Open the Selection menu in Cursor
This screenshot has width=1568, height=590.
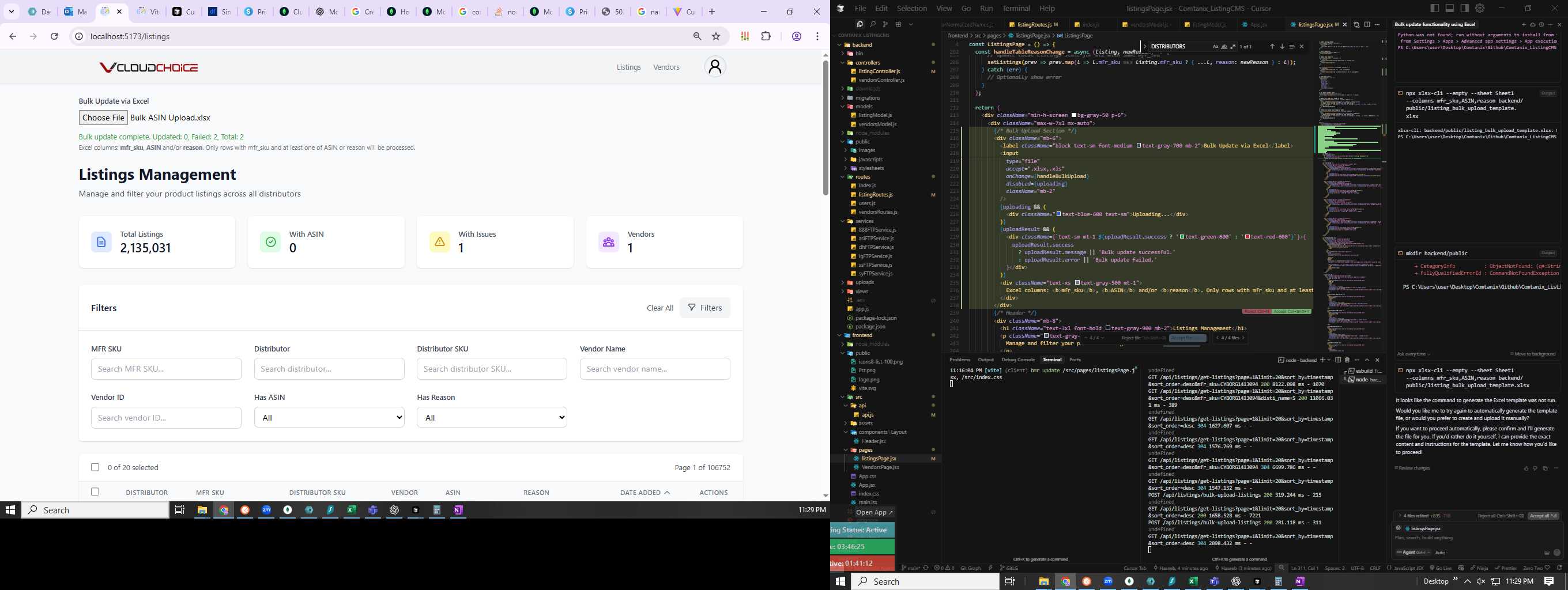(x=912, y=8)
